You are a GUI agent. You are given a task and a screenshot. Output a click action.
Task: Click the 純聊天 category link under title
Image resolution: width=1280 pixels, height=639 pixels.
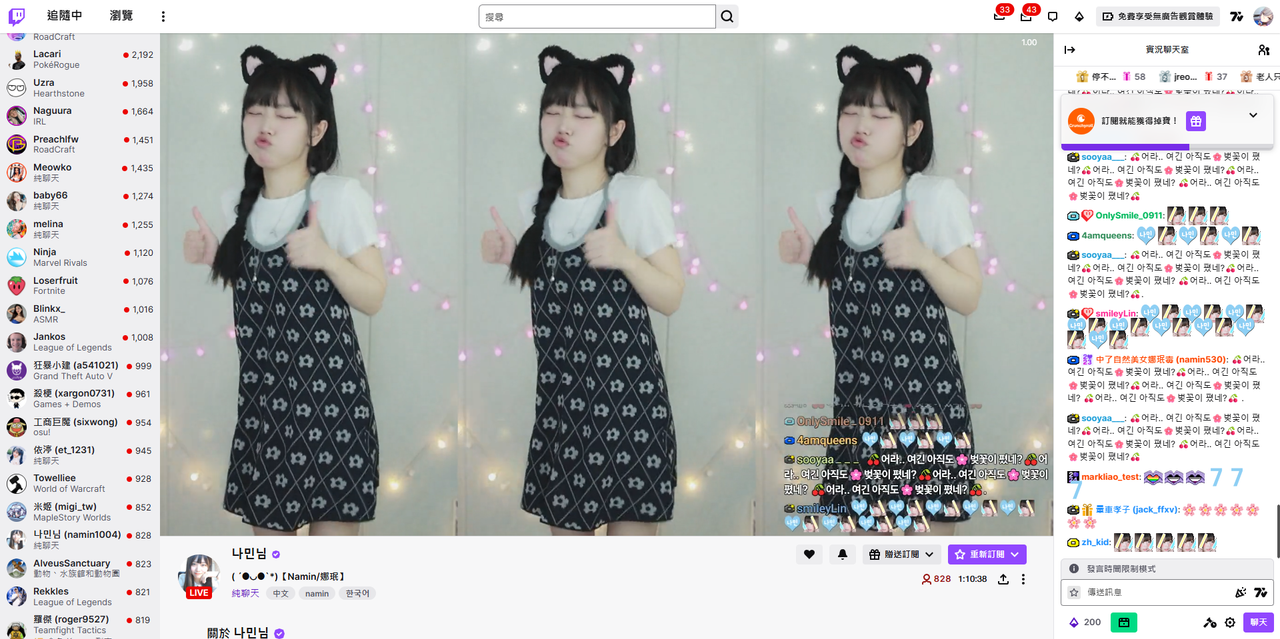tap(246, 593)
